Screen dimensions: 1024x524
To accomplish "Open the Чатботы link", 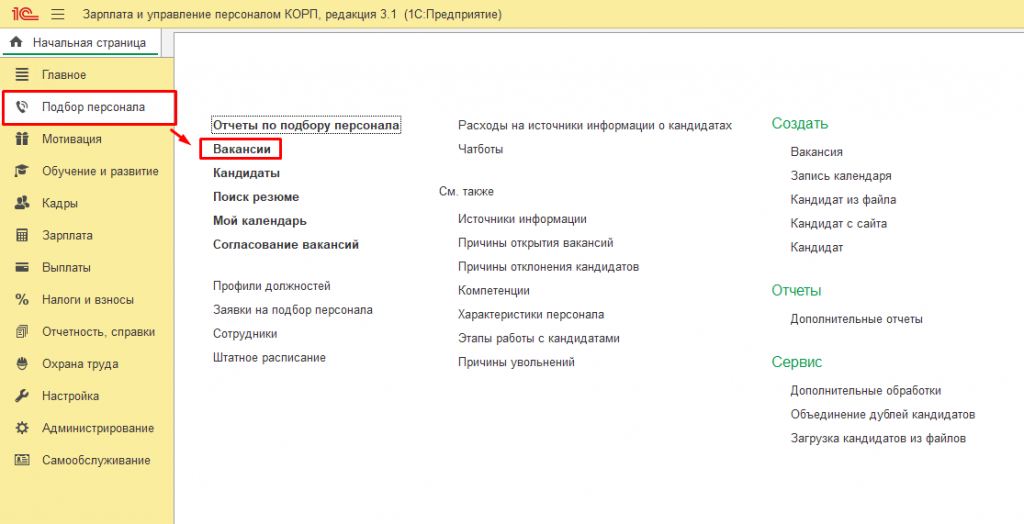I will 481,149.
